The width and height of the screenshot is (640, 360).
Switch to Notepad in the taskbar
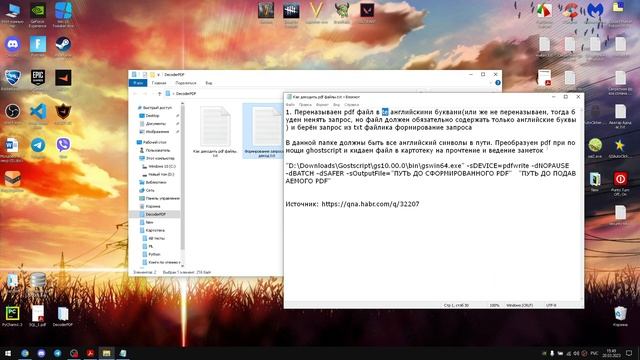point(123,353)
